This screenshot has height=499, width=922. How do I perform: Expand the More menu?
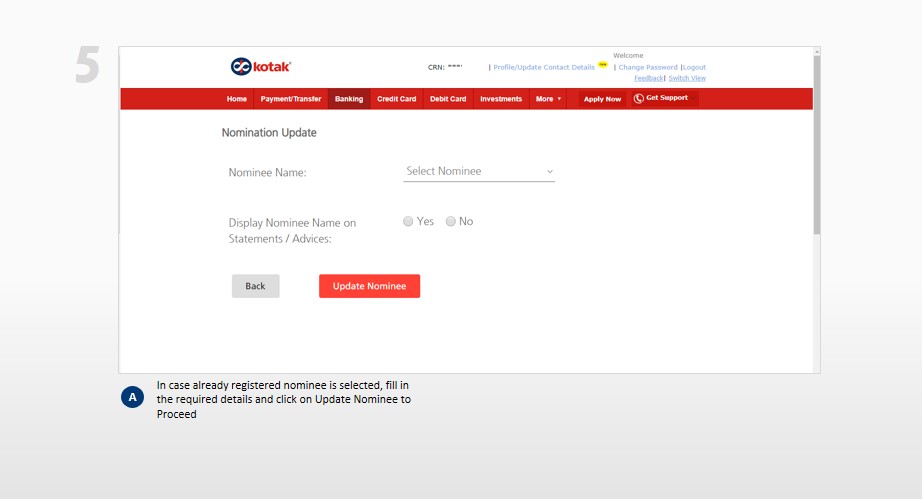[x=548, y=99]
